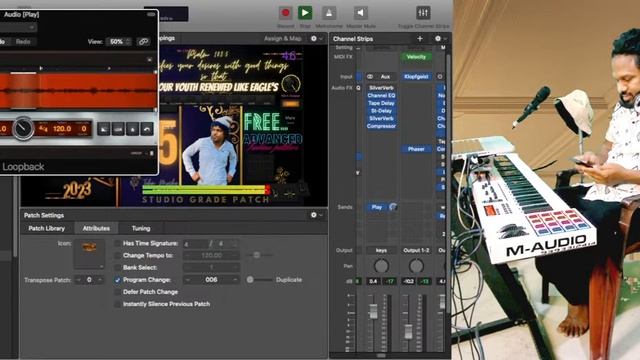
Task: Decrease Transpose Patch with the minus stepper
Action: tap(78, 280)
